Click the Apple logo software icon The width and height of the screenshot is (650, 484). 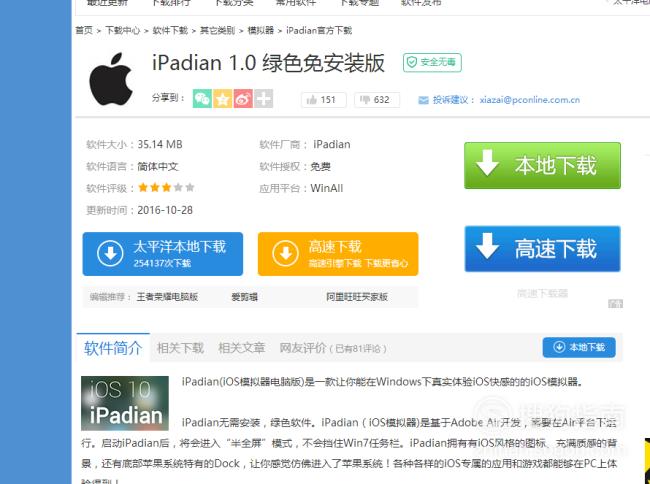click(x=111, y=79)
